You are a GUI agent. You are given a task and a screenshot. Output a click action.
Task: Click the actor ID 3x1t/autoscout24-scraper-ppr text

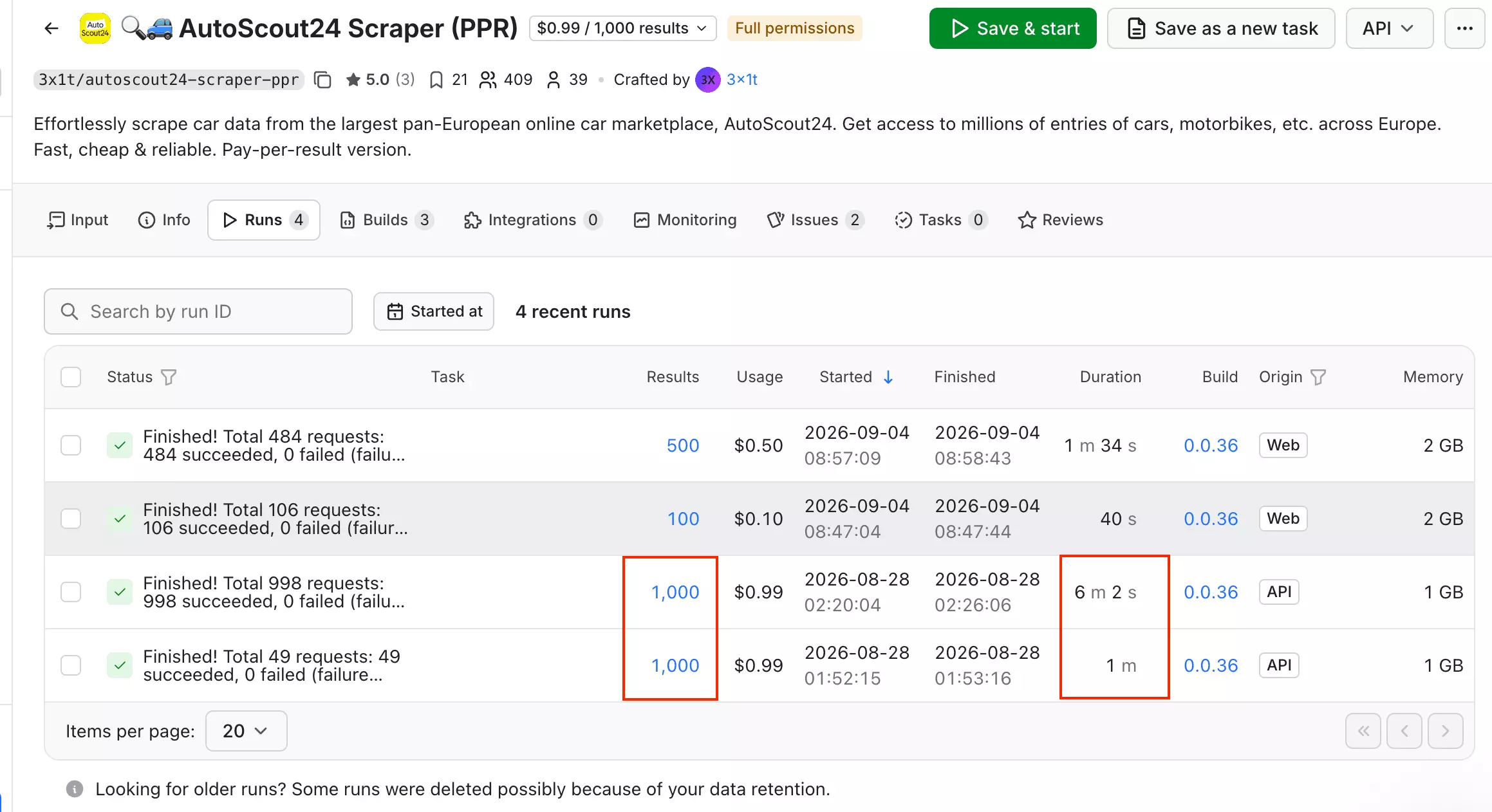coord(169,80)
